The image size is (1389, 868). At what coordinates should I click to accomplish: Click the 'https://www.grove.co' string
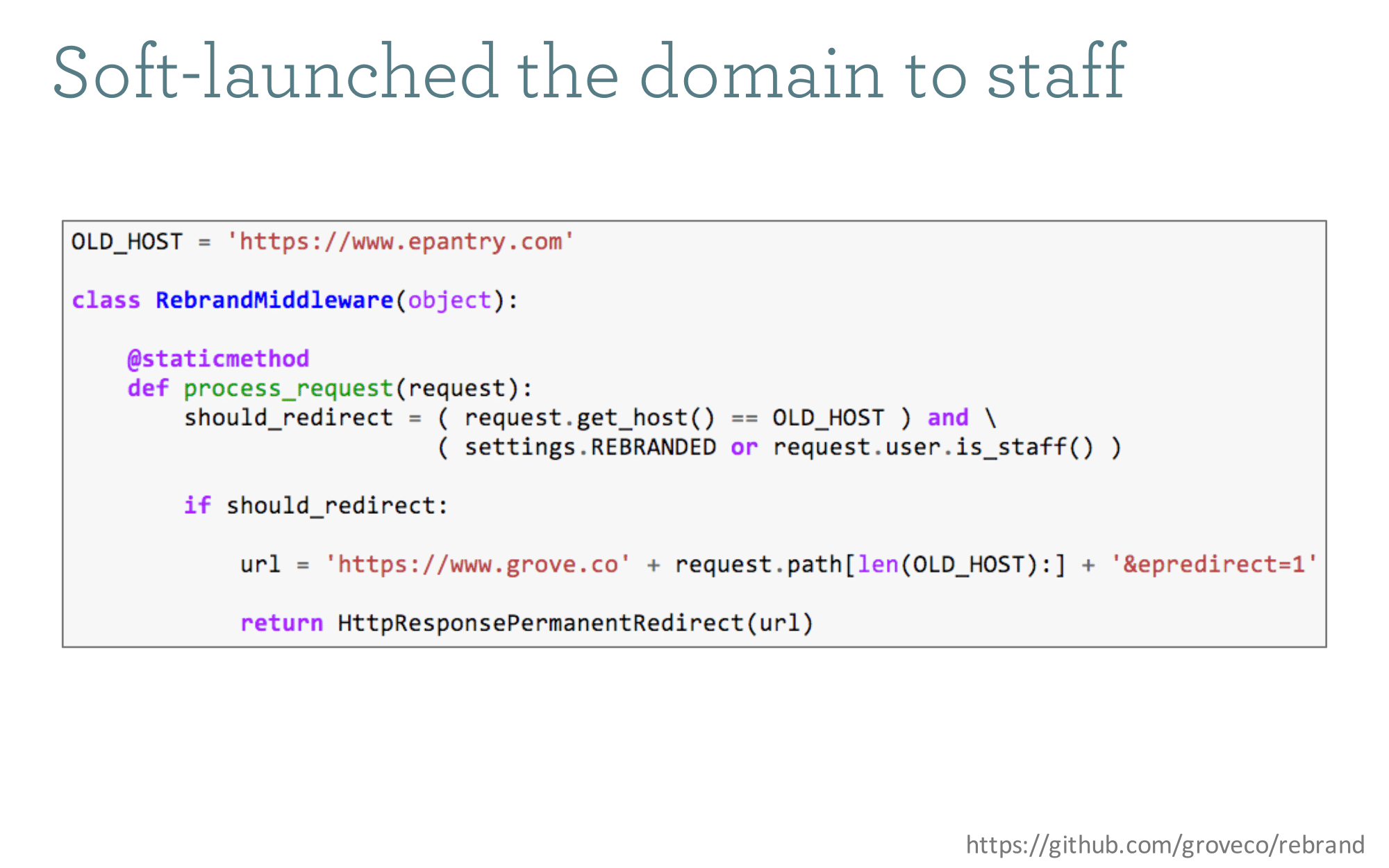click(478, 565)
